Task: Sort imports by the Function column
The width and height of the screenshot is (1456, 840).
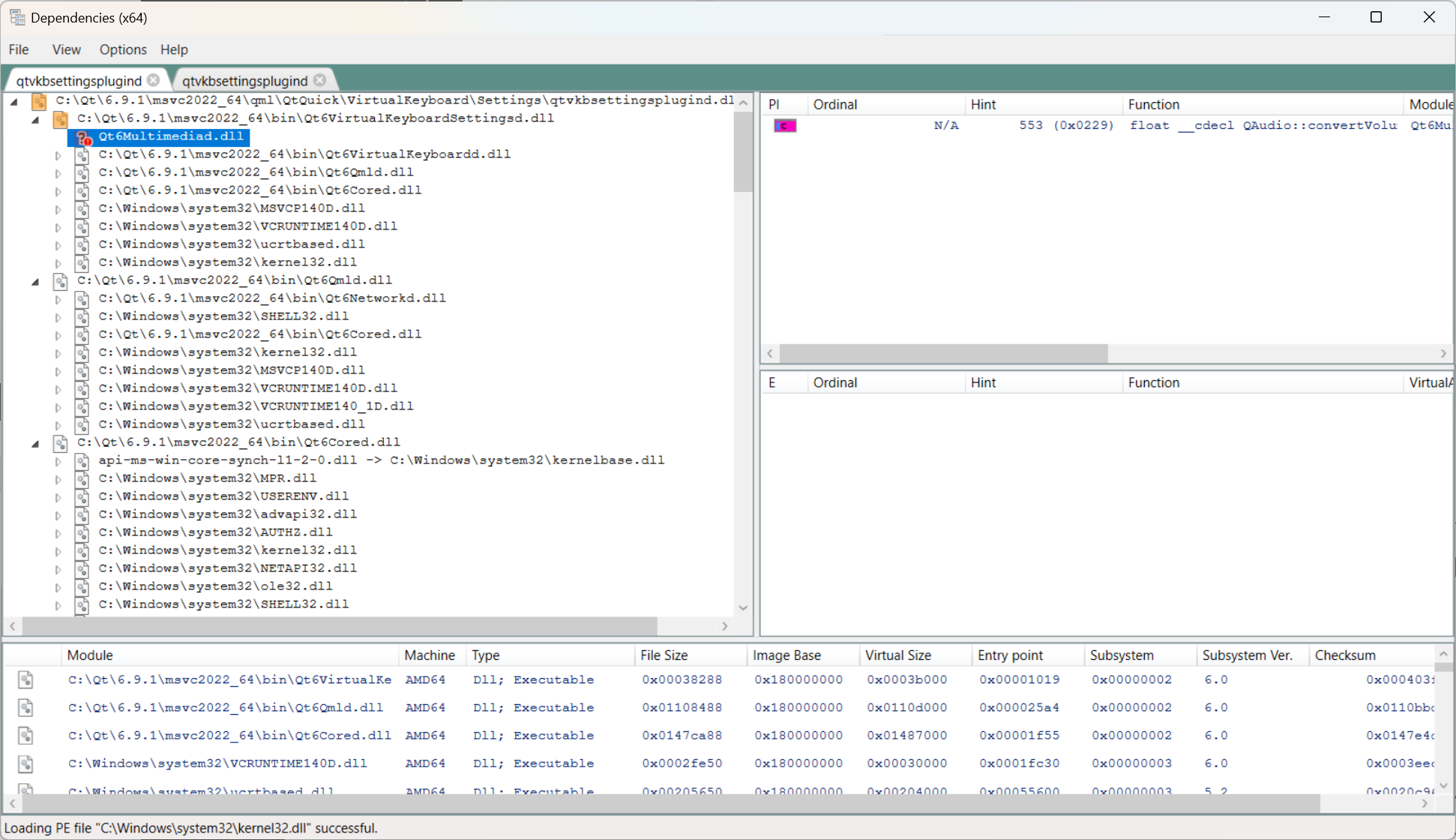Action: [x=1262, y=104]
